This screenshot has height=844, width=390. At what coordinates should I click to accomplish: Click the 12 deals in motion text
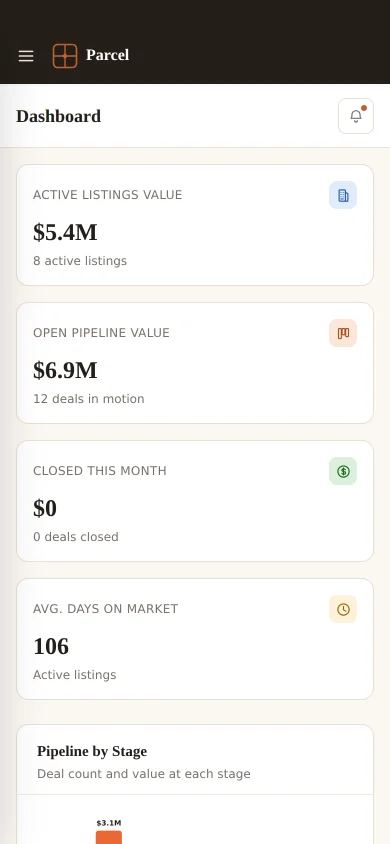pos(89,399)
